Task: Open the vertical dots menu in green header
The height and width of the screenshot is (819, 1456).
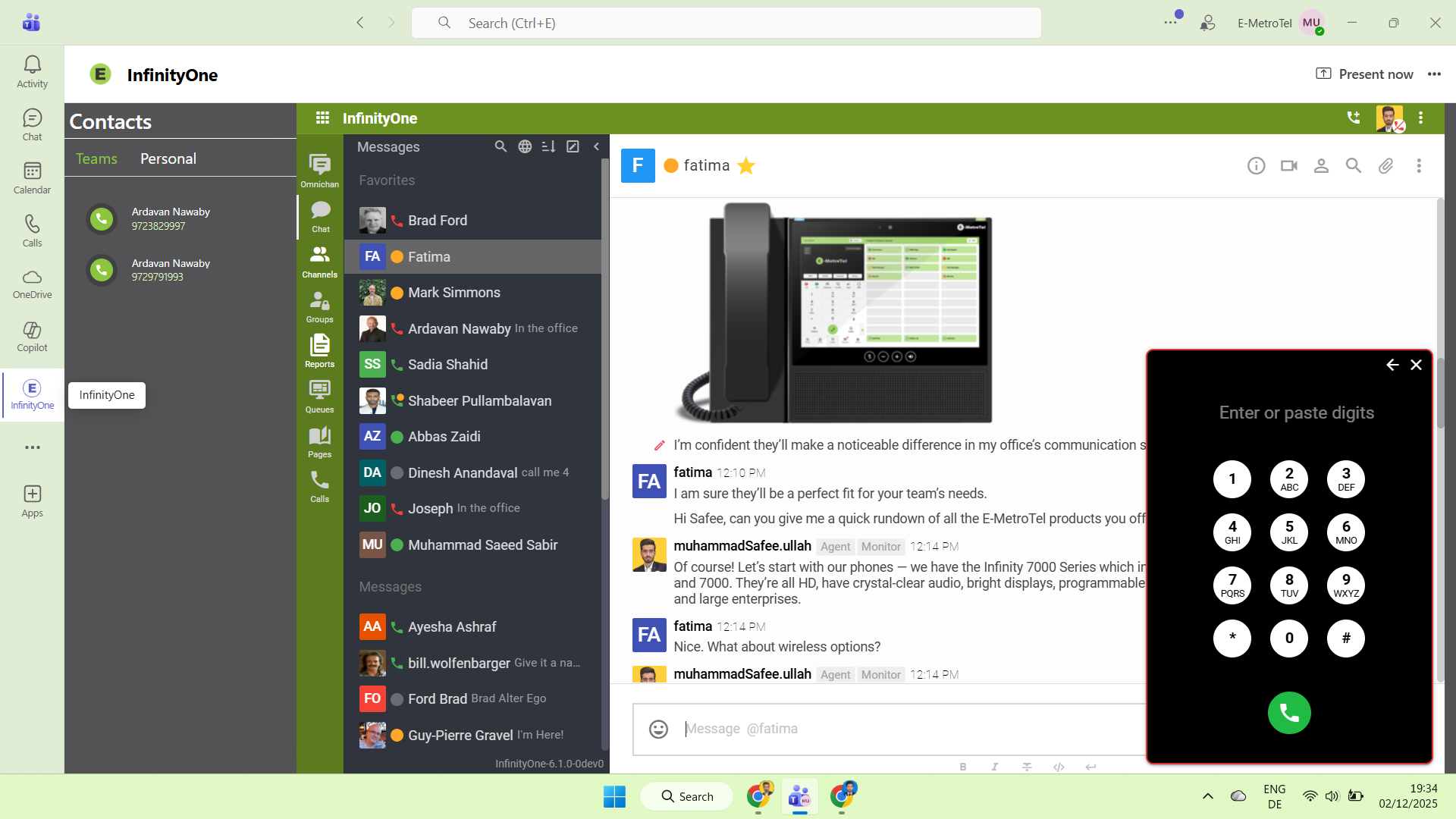Action: coord(1421,118)
